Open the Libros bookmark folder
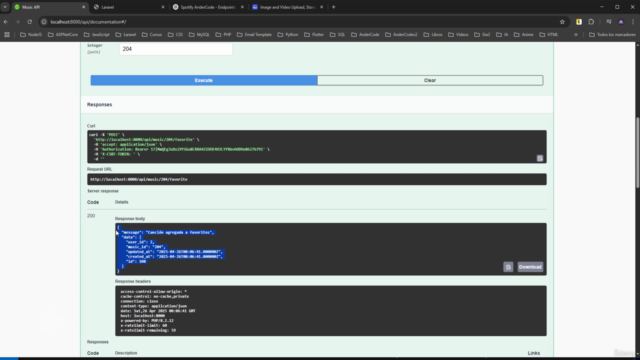This screenshot has height=360, width=640. pos(433,35)
